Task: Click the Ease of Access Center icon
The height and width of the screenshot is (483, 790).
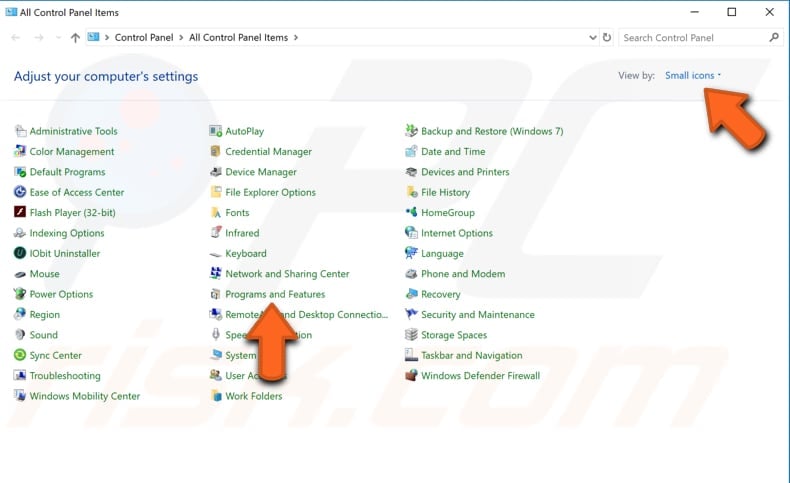Action: (20, 192)
